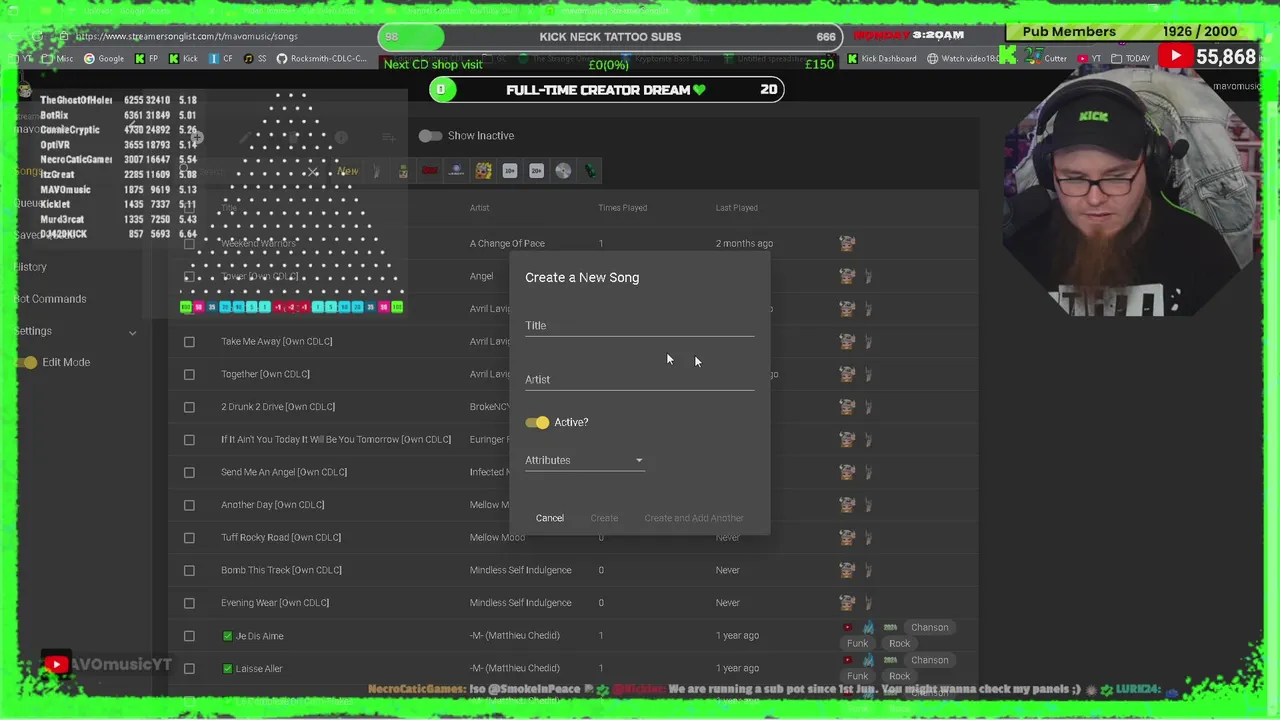Click avatar icon in Take Me Away row
Viewport: 1280px width, 720px height.
(847, 341)
